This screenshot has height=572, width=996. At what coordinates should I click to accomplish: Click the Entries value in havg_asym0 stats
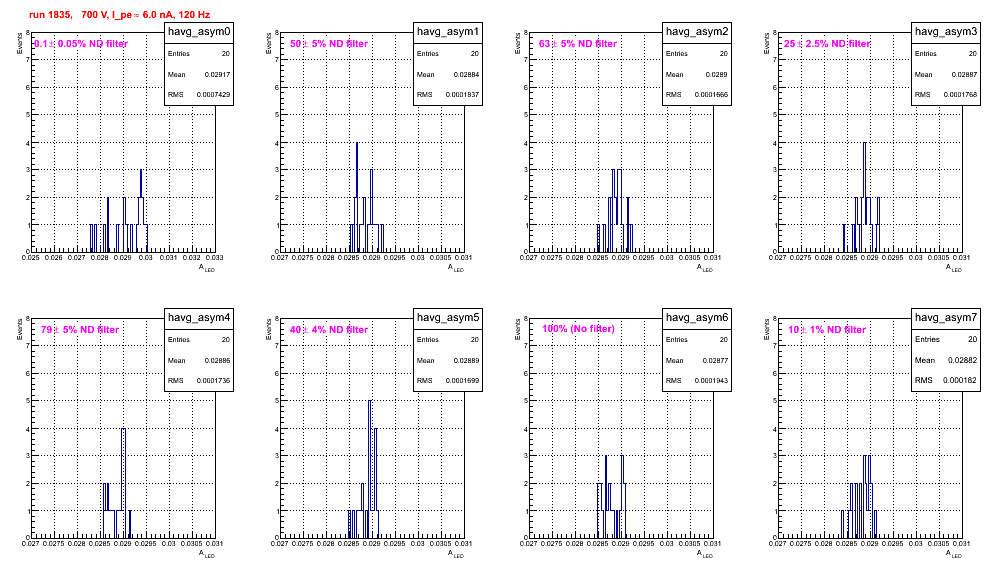click(x=226, y=54)
